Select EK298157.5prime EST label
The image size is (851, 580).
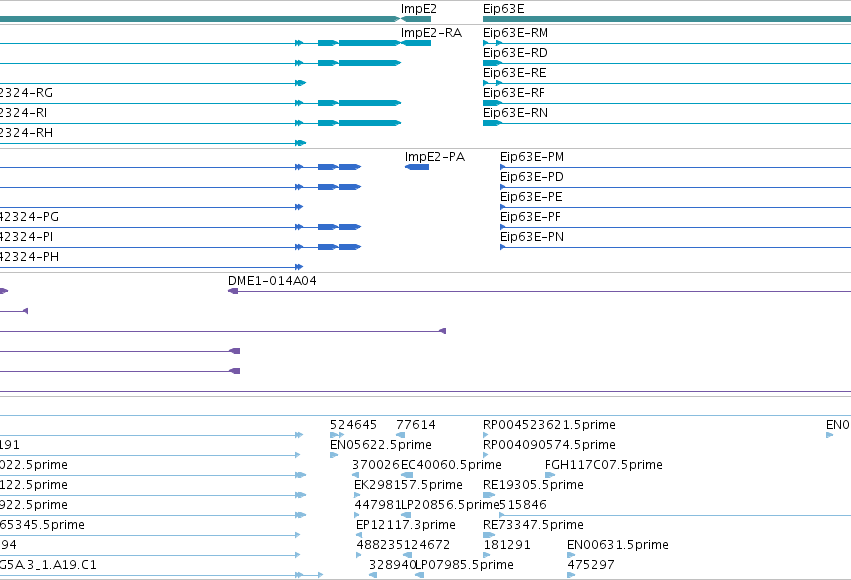click(408, 485)
